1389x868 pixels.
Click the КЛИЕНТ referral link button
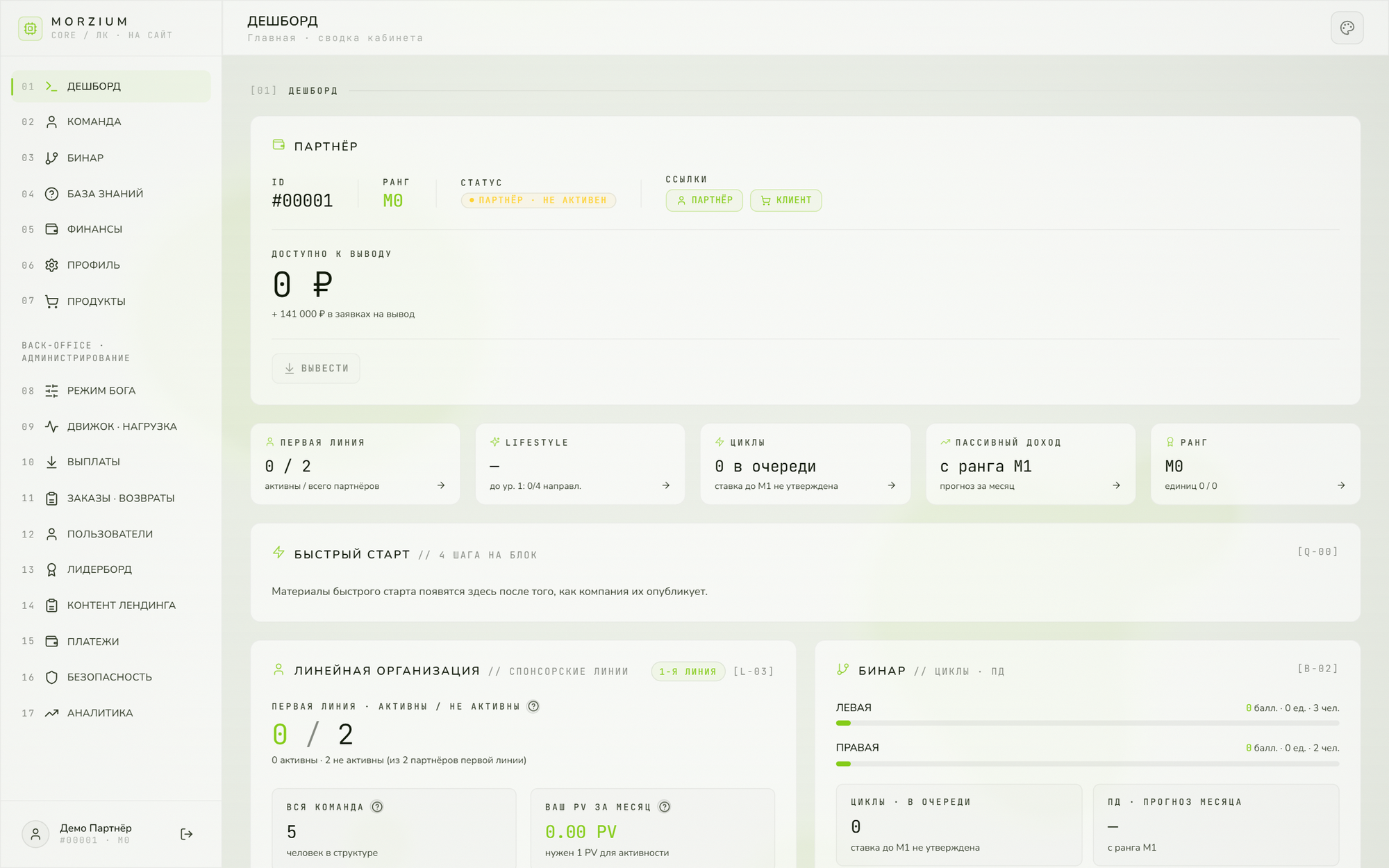point(785,200)
